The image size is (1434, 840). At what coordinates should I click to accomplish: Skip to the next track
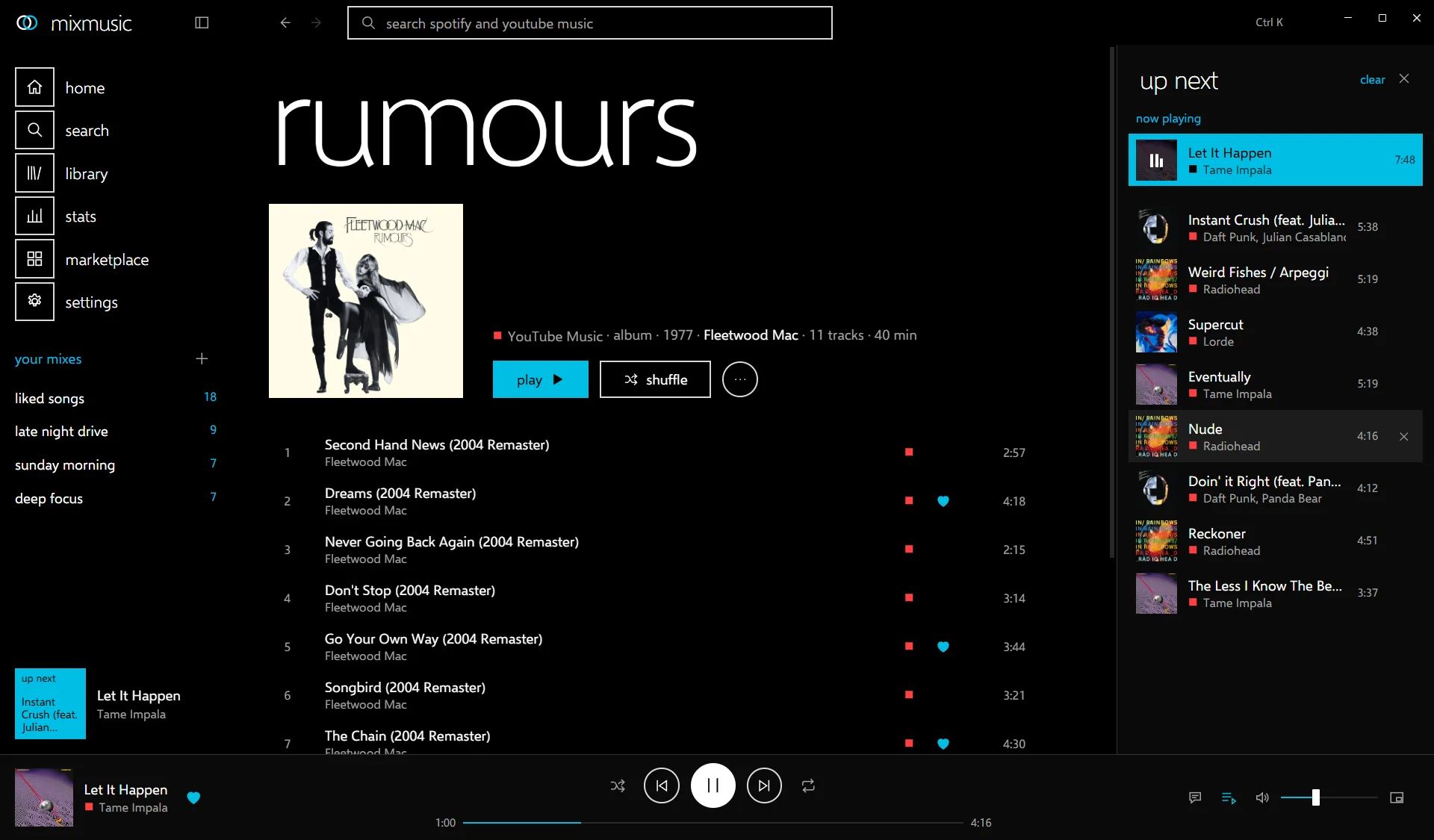764,785
